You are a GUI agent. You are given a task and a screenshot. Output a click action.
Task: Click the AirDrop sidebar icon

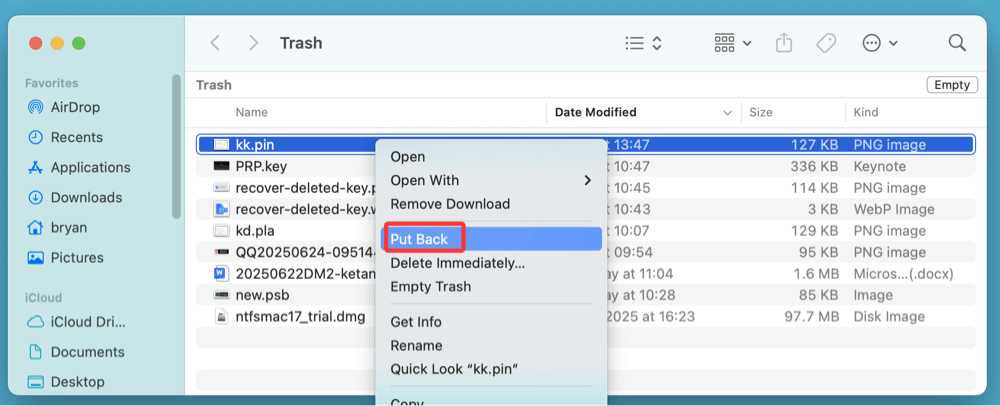[36, 107]
